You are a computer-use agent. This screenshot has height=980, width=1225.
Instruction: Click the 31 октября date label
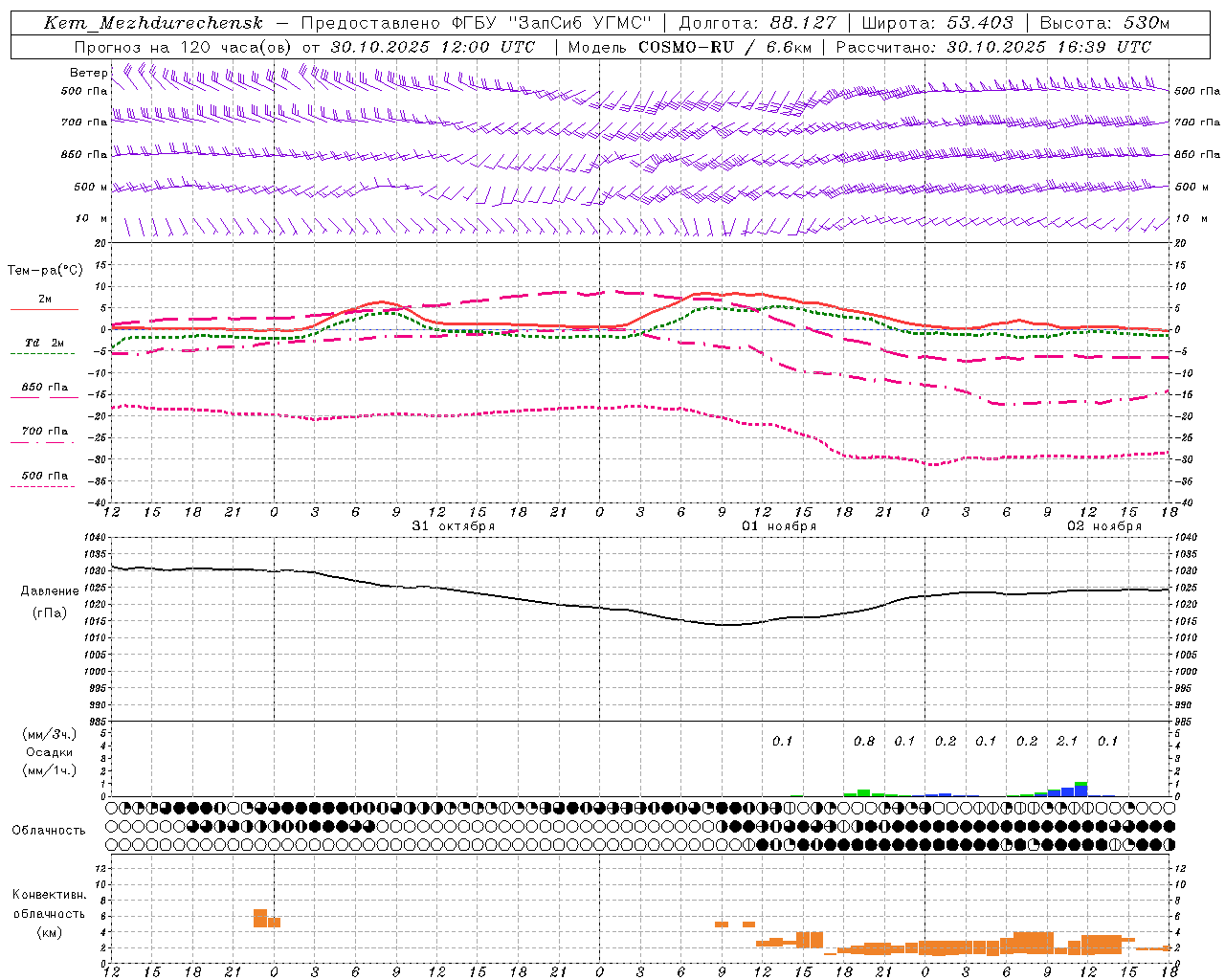[454, 526]
